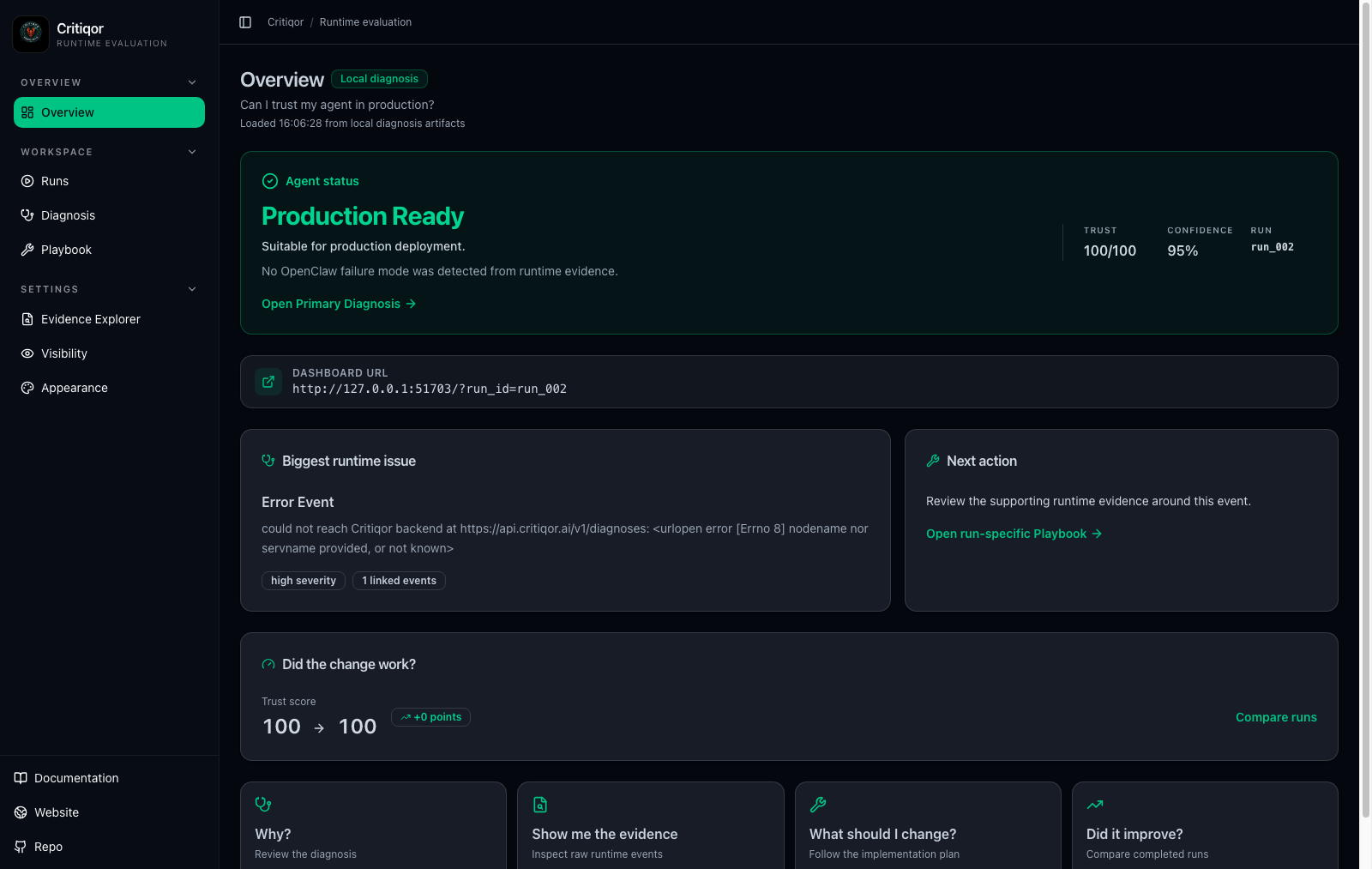Click the page vertical scrollbar
Viewport: 1372px width, 869px height.
point(1366,410)
